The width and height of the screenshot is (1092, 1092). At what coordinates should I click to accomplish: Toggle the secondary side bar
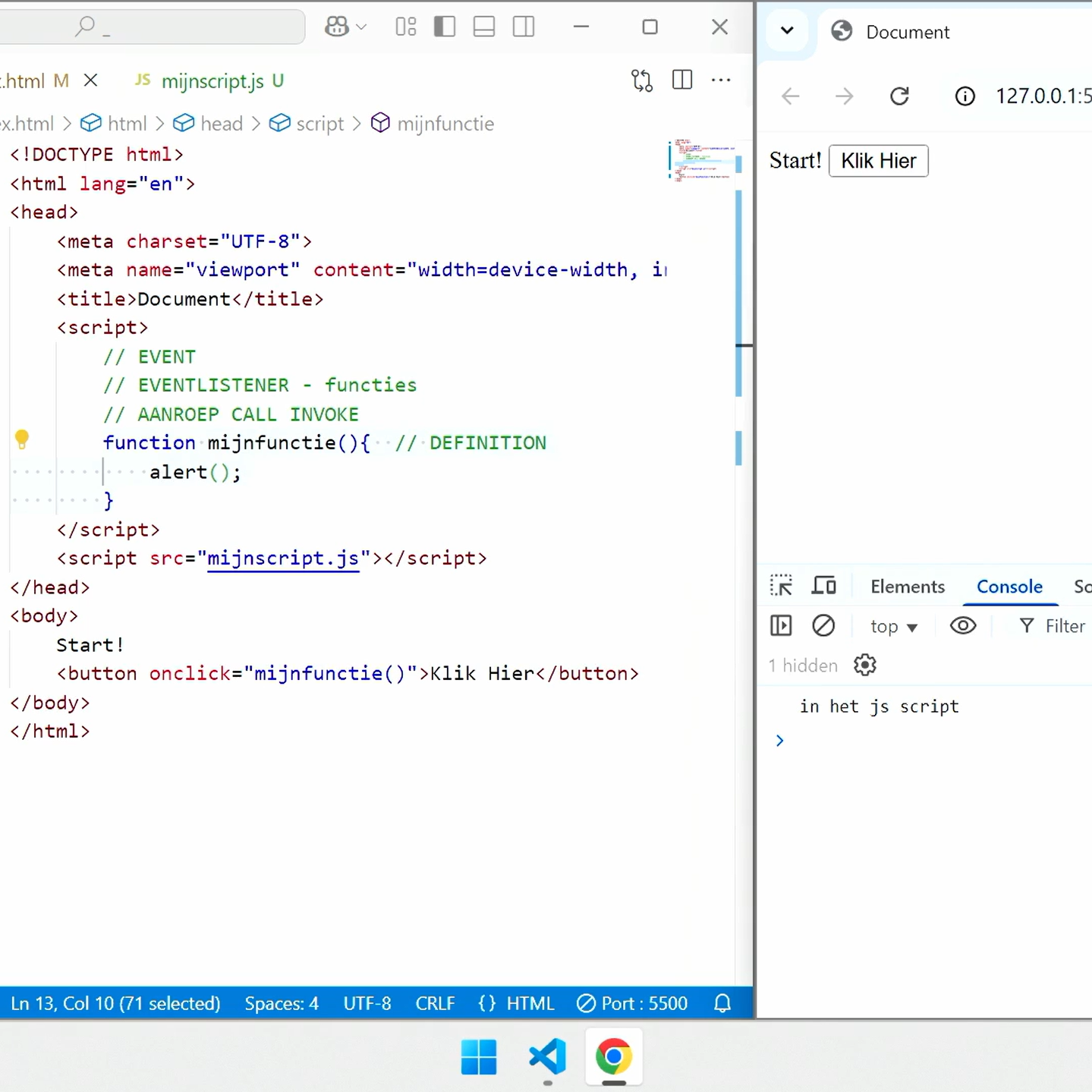[x=524, y=27]
